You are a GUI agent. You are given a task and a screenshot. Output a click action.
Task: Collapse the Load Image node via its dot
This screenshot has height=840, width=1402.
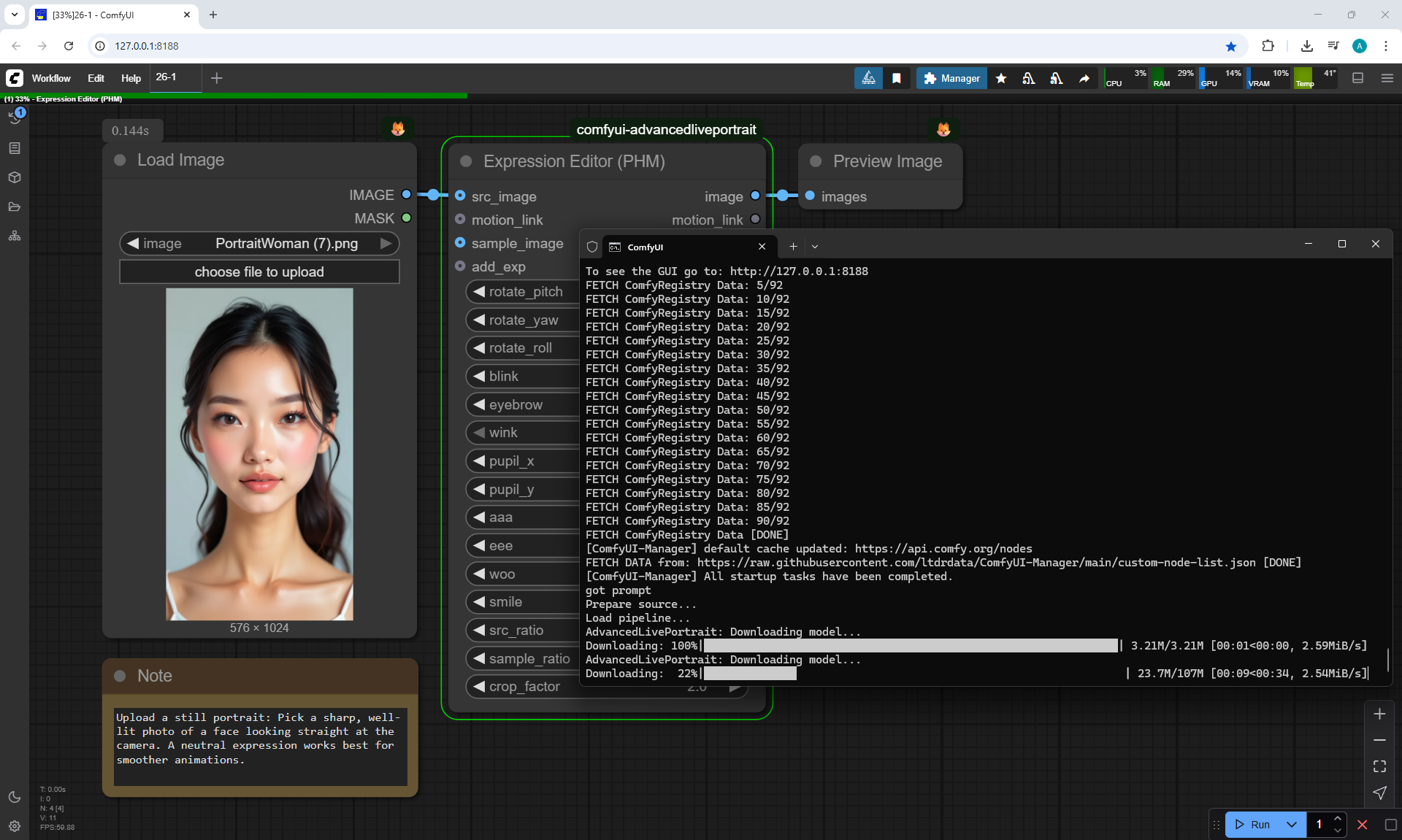tap(120, 160)
